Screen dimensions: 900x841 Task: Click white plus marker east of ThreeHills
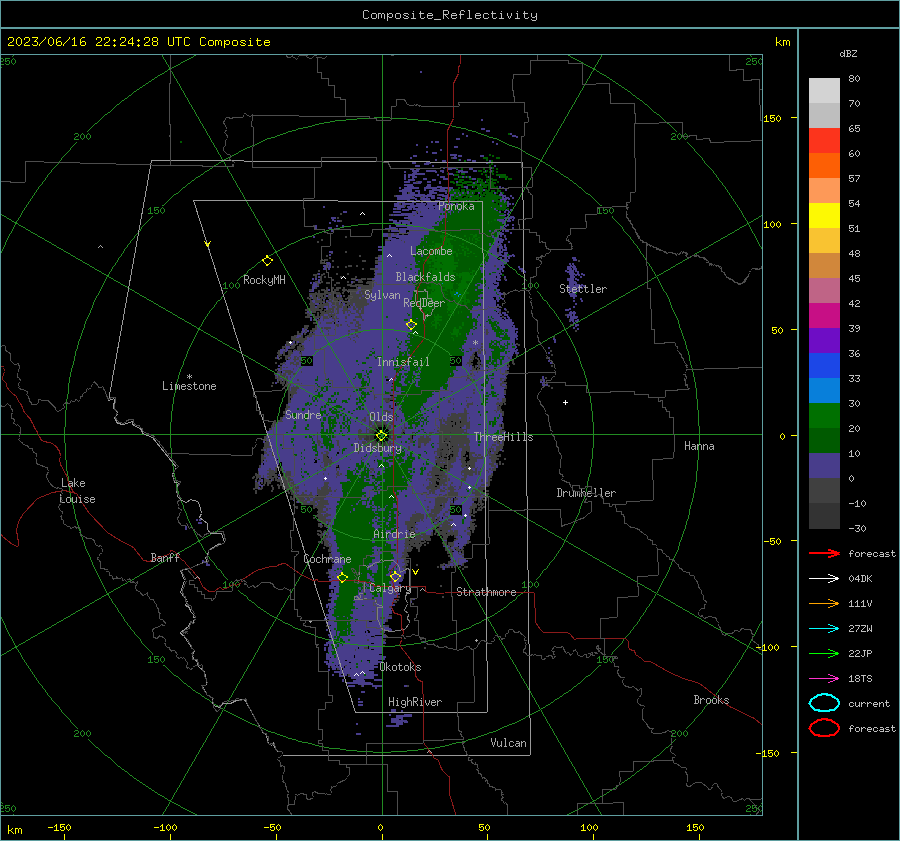565,402
